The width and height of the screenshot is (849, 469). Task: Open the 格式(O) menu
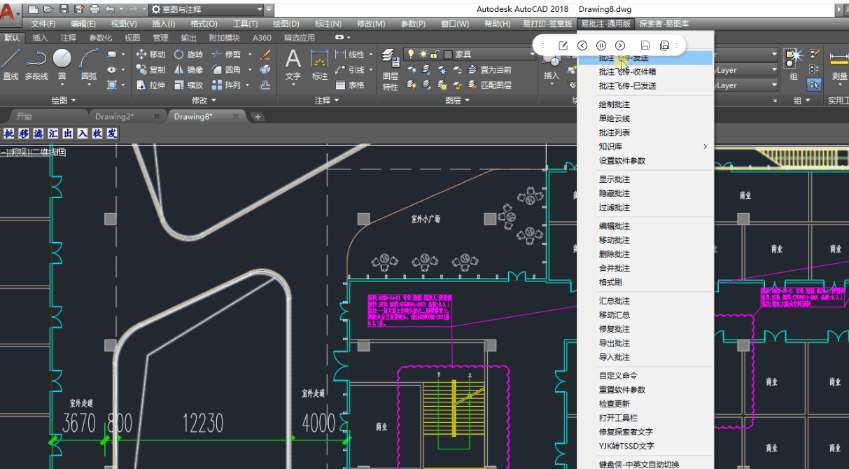204,23
